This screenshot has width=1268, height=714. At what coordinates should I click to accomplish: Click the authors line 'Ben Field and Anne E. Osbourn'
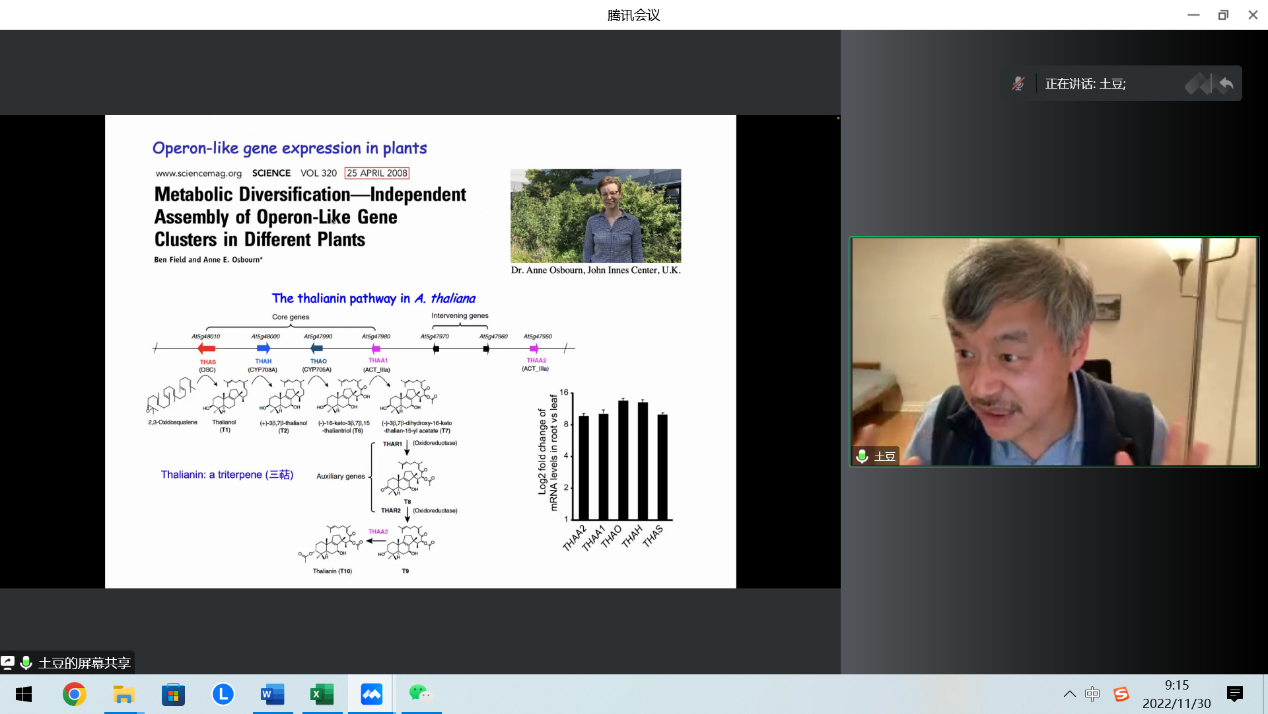click(208, 260)
